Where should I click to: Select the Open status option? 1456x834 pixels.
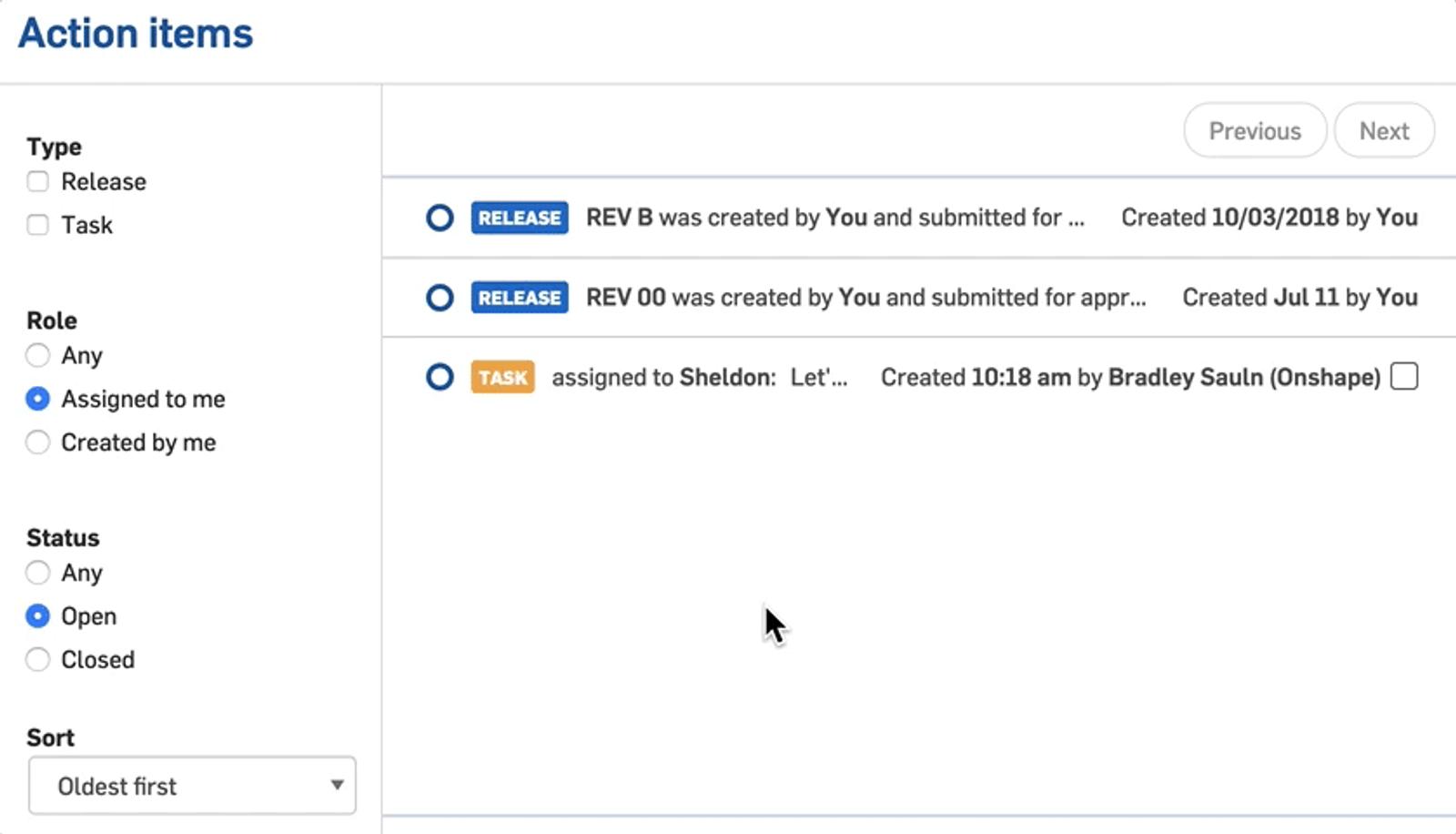pyautogui.click(x=37, y=616)
